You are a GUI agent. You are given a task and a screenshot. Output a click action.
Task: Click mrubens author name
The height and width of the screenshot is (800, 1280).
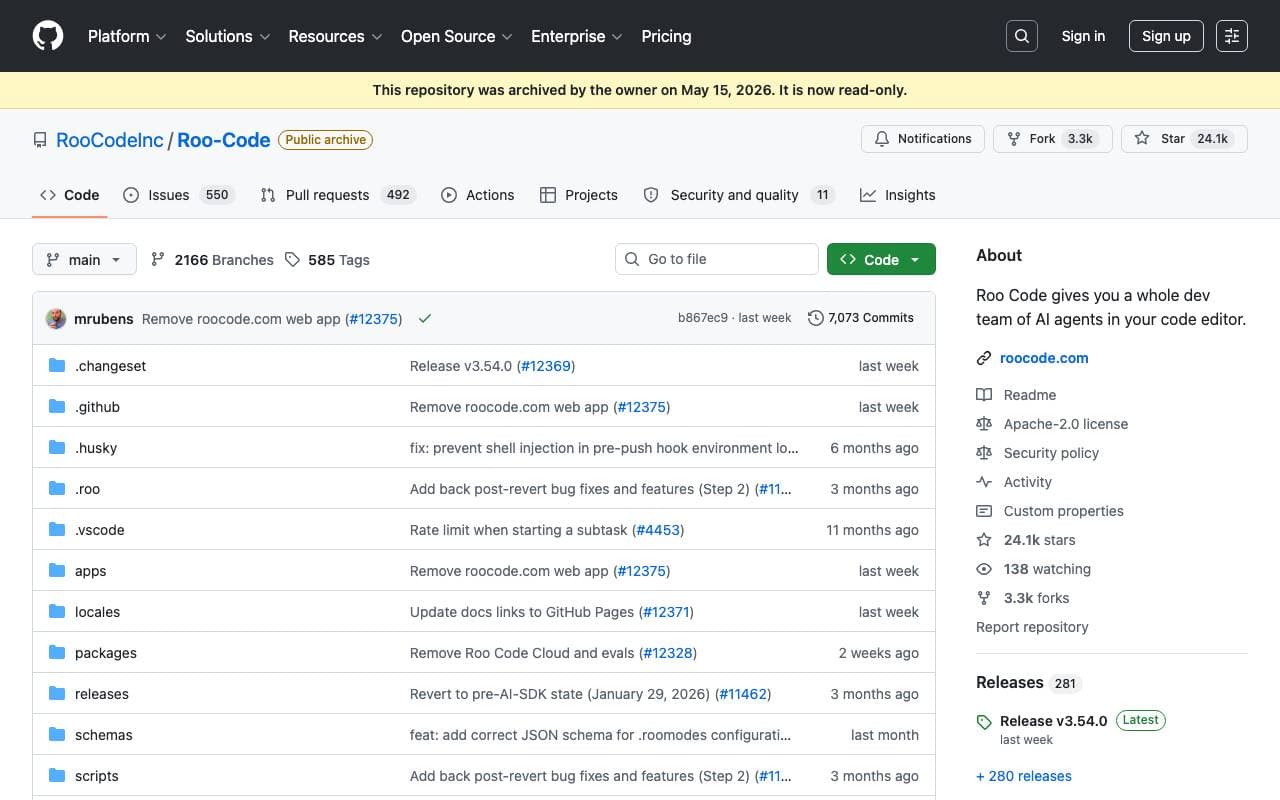tap(104, 319)
